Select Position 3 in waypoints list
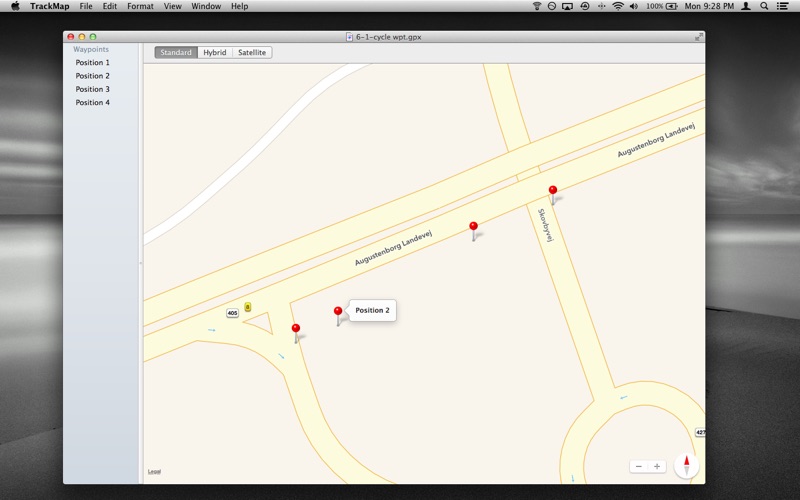 click(92, 89)
